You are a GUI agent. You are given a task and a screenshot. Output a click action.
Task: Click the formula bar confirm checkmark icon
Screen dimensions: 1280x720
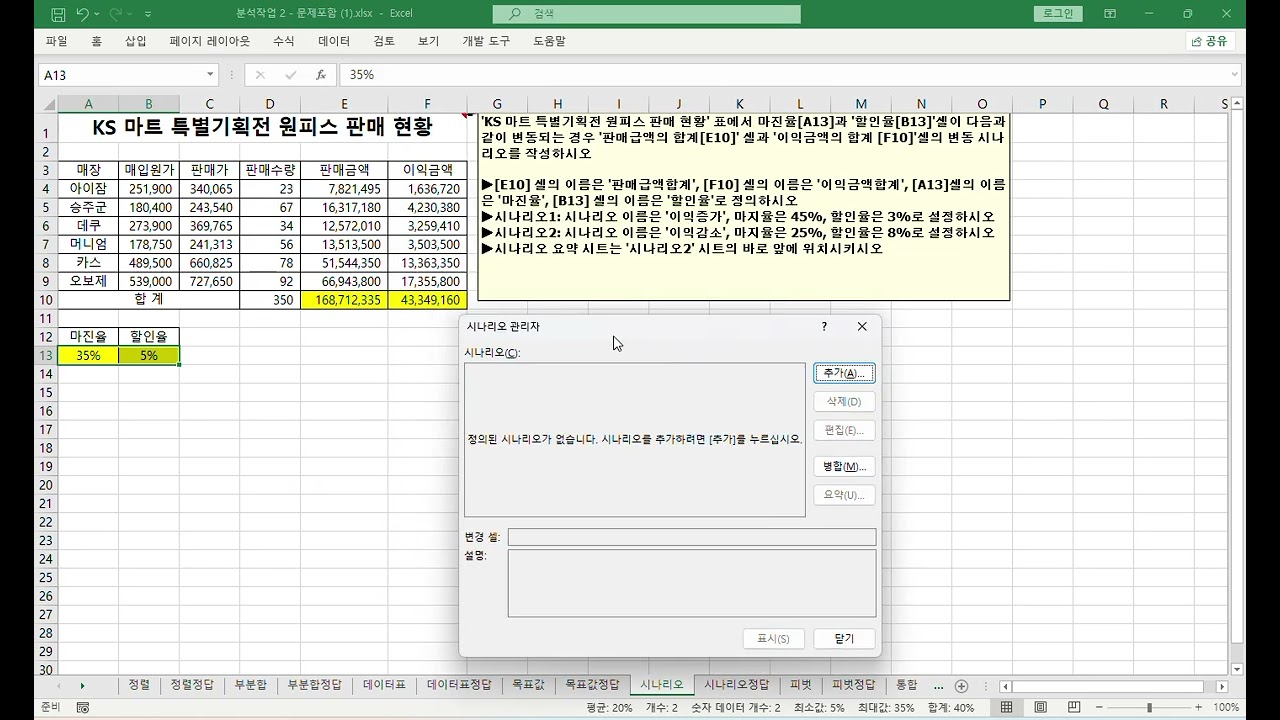click(x=291, y=75)
